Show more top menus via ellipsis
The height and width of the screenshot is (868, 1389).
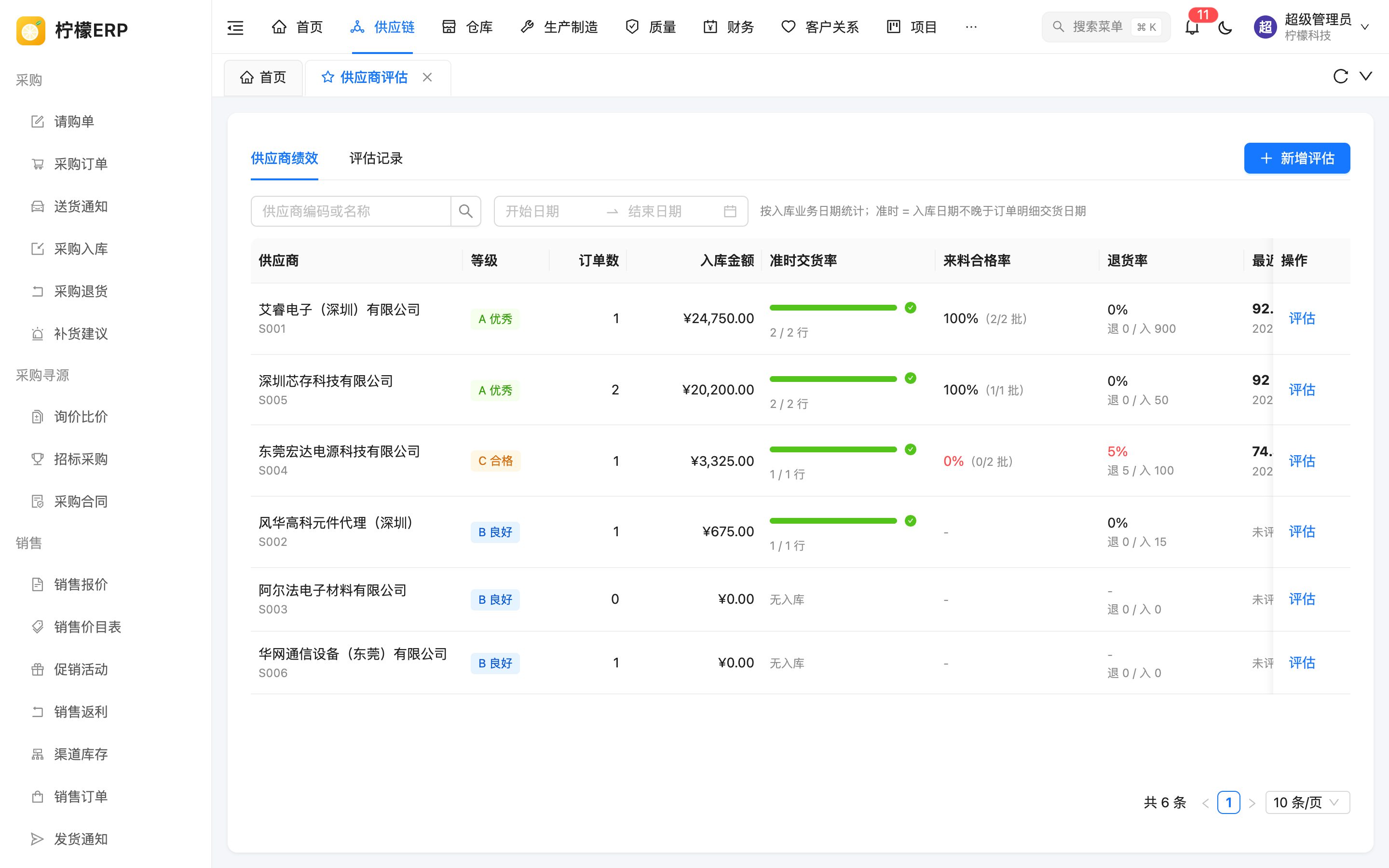click(971, 27)
